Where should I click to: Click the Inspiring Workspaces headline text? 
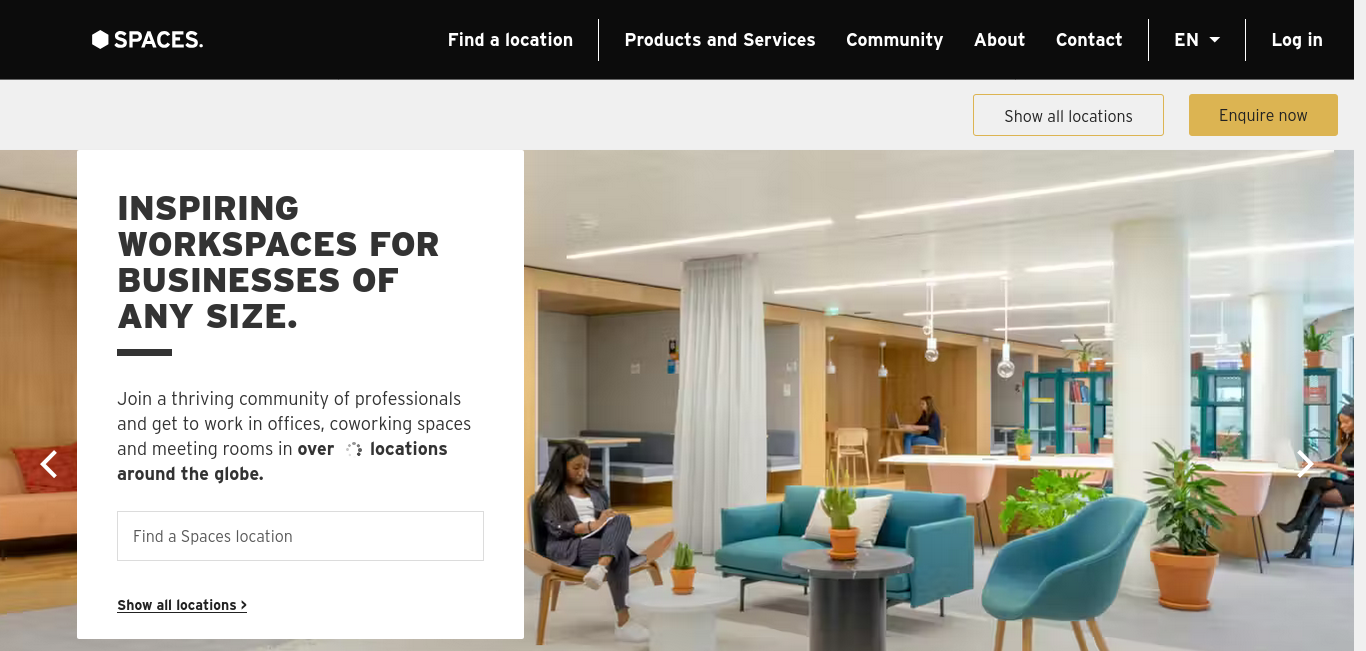(278, 262)
